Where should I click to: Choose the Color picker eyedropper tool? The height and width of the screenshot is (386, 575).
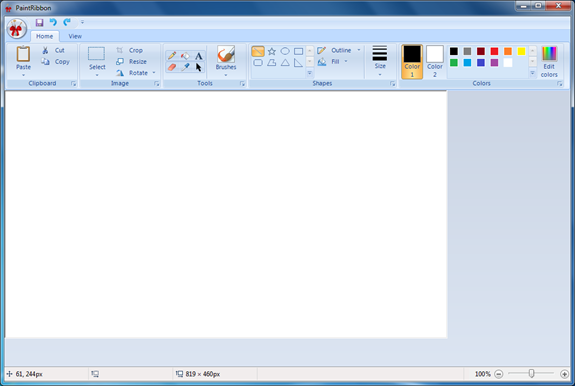pyautogui.click(x=185, y=67)
